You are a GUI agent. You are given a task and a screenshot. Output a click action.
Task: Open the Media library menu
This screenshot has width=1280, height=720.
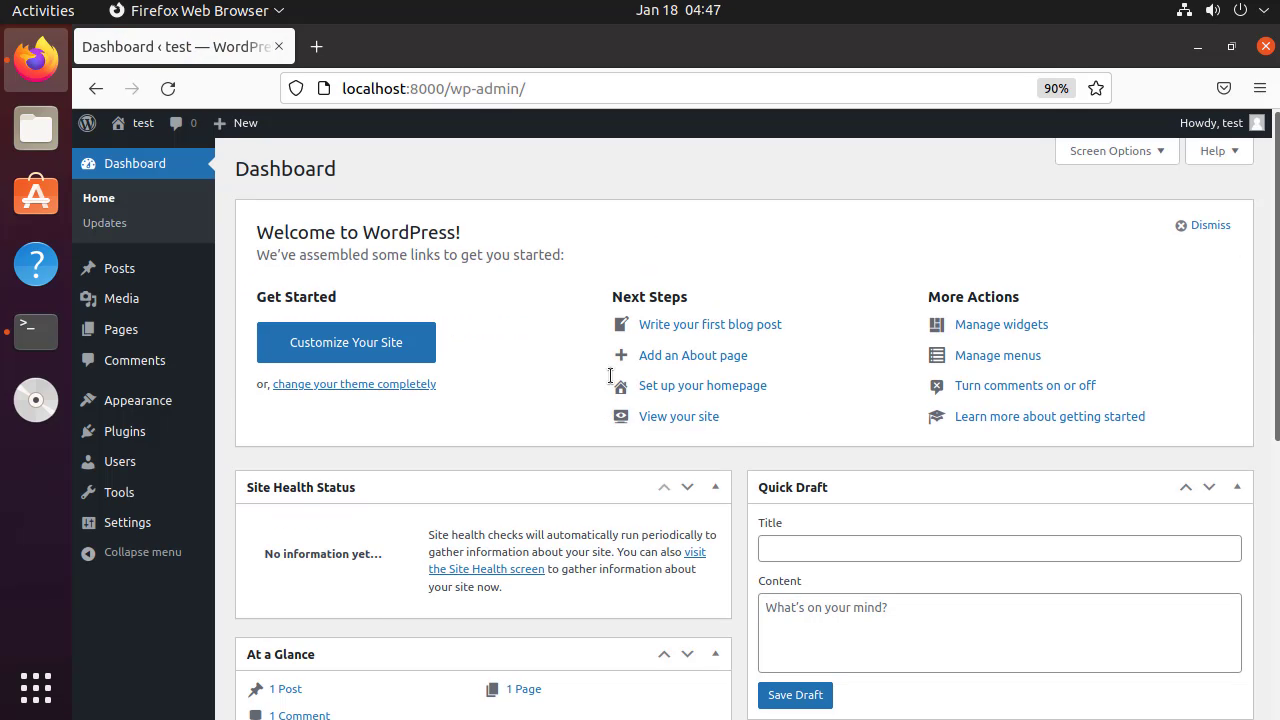(x=143, y=298)
